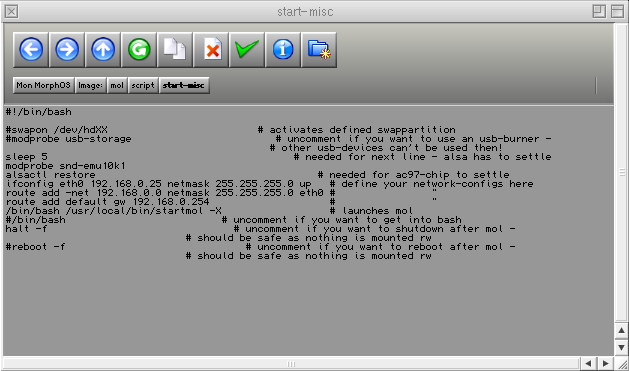Screen dimensions: 629x371
Task: Click the 'alsactl restore' text
Action: tap(51, 175)
